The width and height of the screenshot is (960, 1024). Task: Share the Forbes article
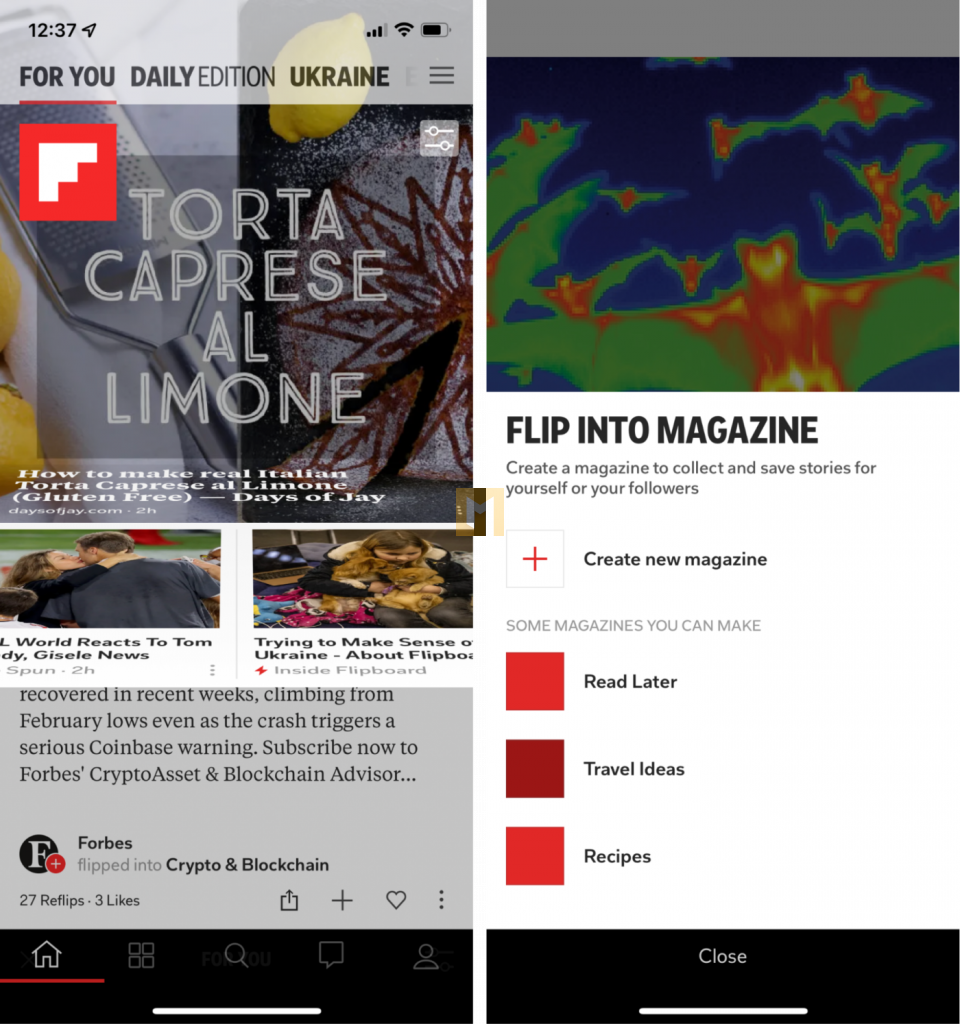289,900
